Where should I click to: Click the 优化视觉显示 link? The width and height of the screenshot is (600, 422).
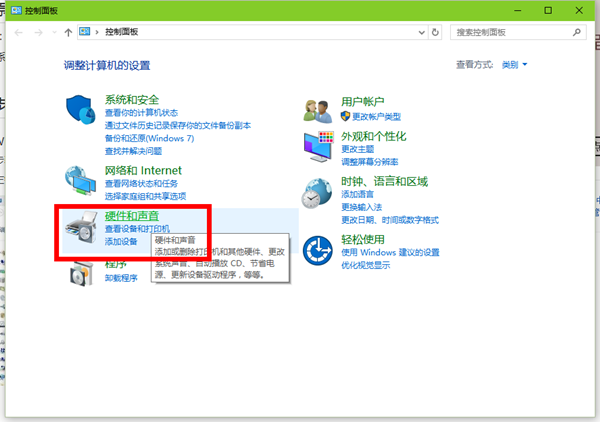coord(365,265)
